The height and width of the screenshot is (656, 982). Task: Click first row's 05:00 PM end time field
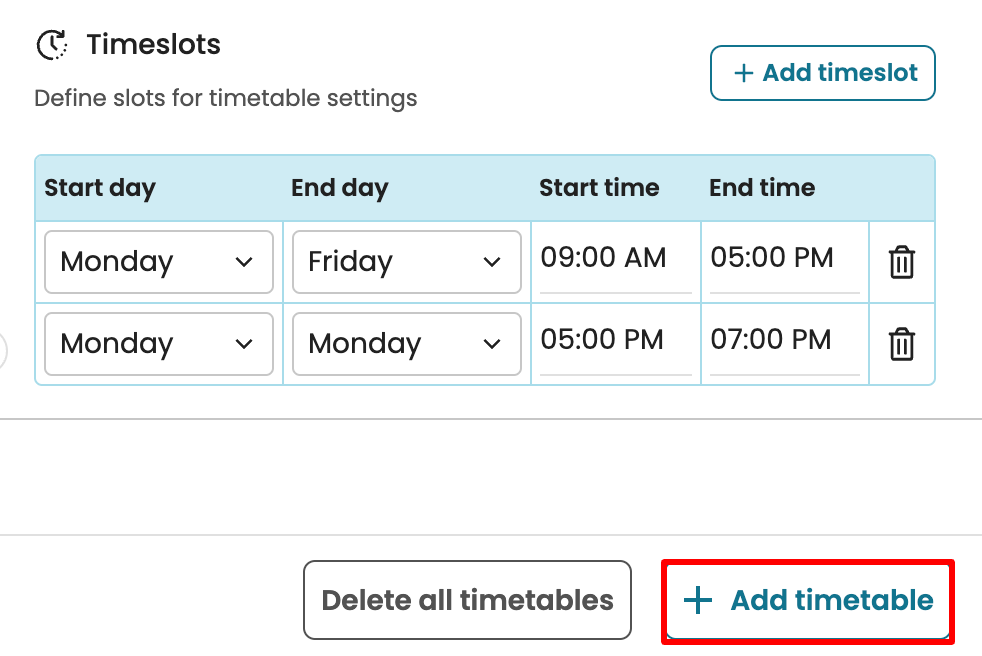[x=783, y=258]
